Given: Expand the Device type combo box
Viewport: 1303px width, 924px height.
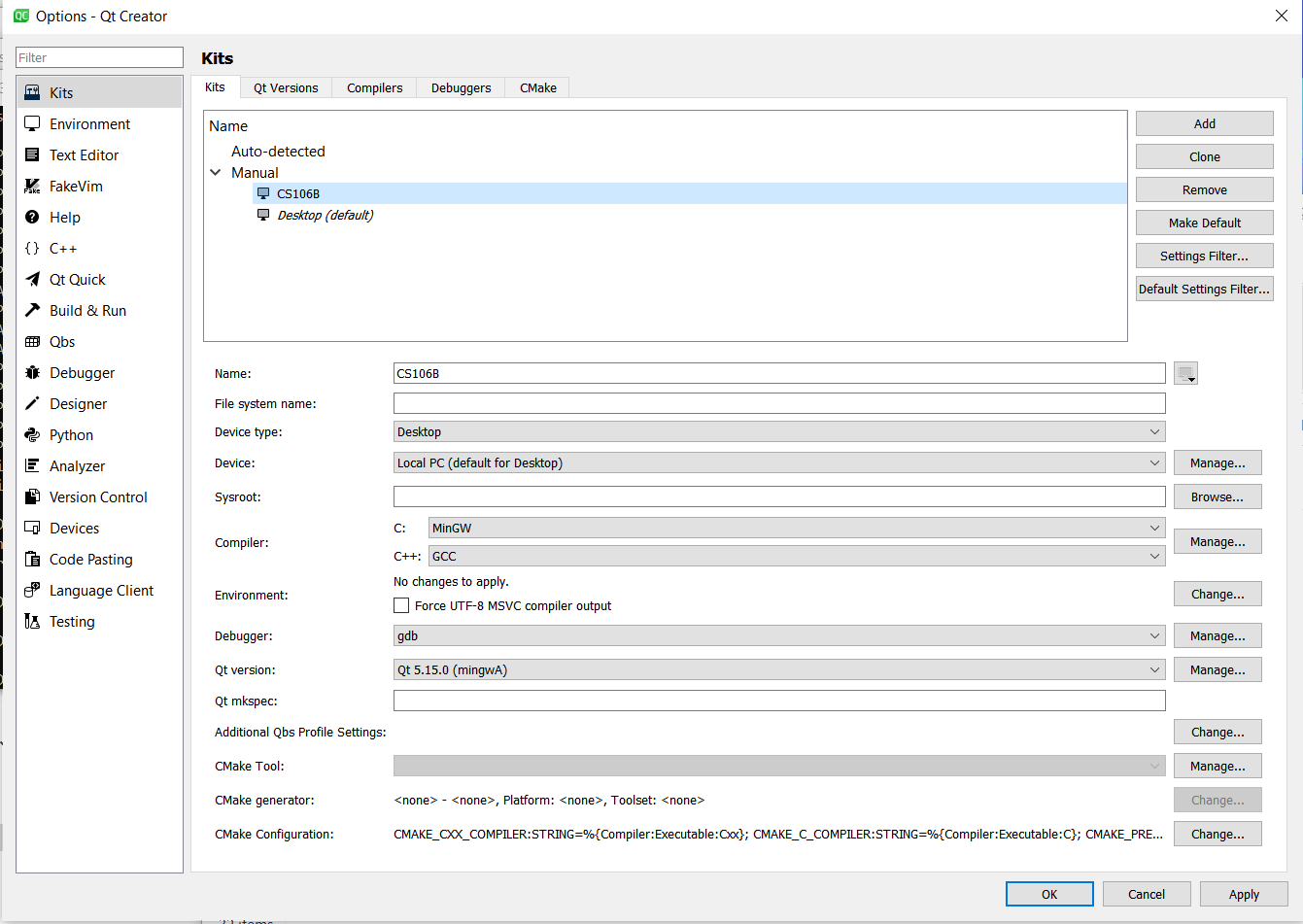Looking at the screenshot, I should [x=778, y=432].
